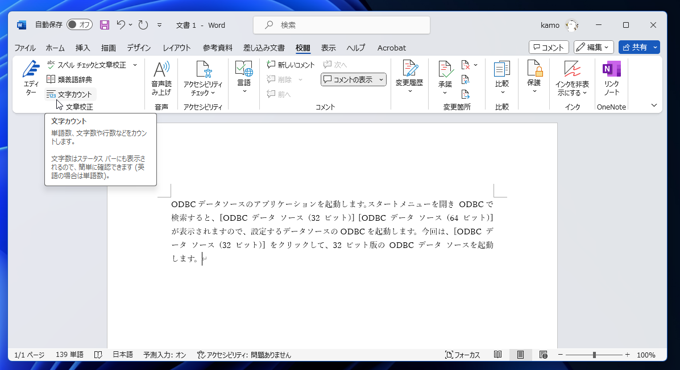
Task: Switch to フォーカス focus mode
Action: [463, 355]
